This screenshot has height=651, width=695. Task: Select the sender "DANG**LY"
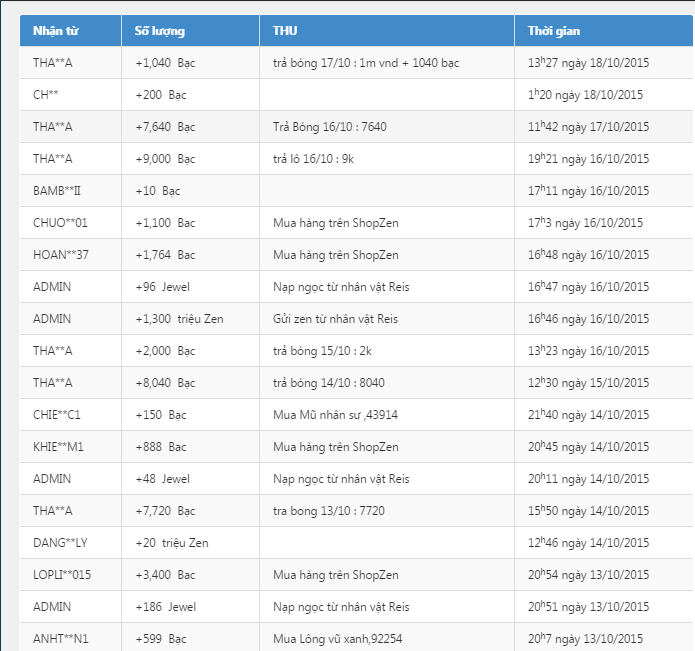60,543
